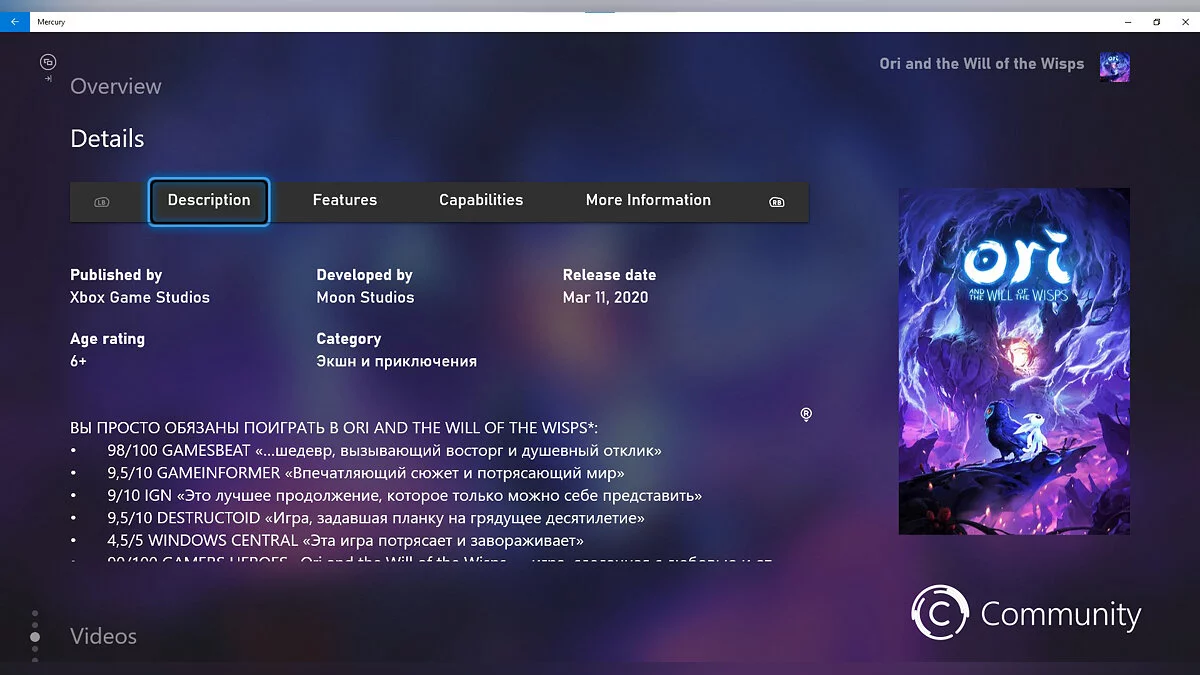Click the 4,5/5 WINDOWS CENTRAL review line
This screenshot has width=1200, height=675.
(346, 540)
